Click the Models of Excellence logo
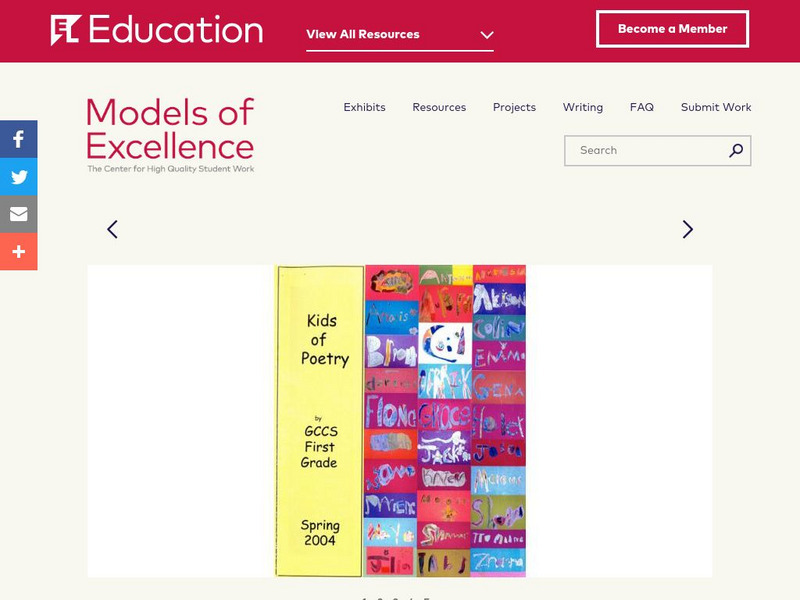800x600 pixels. coord(170,129)
